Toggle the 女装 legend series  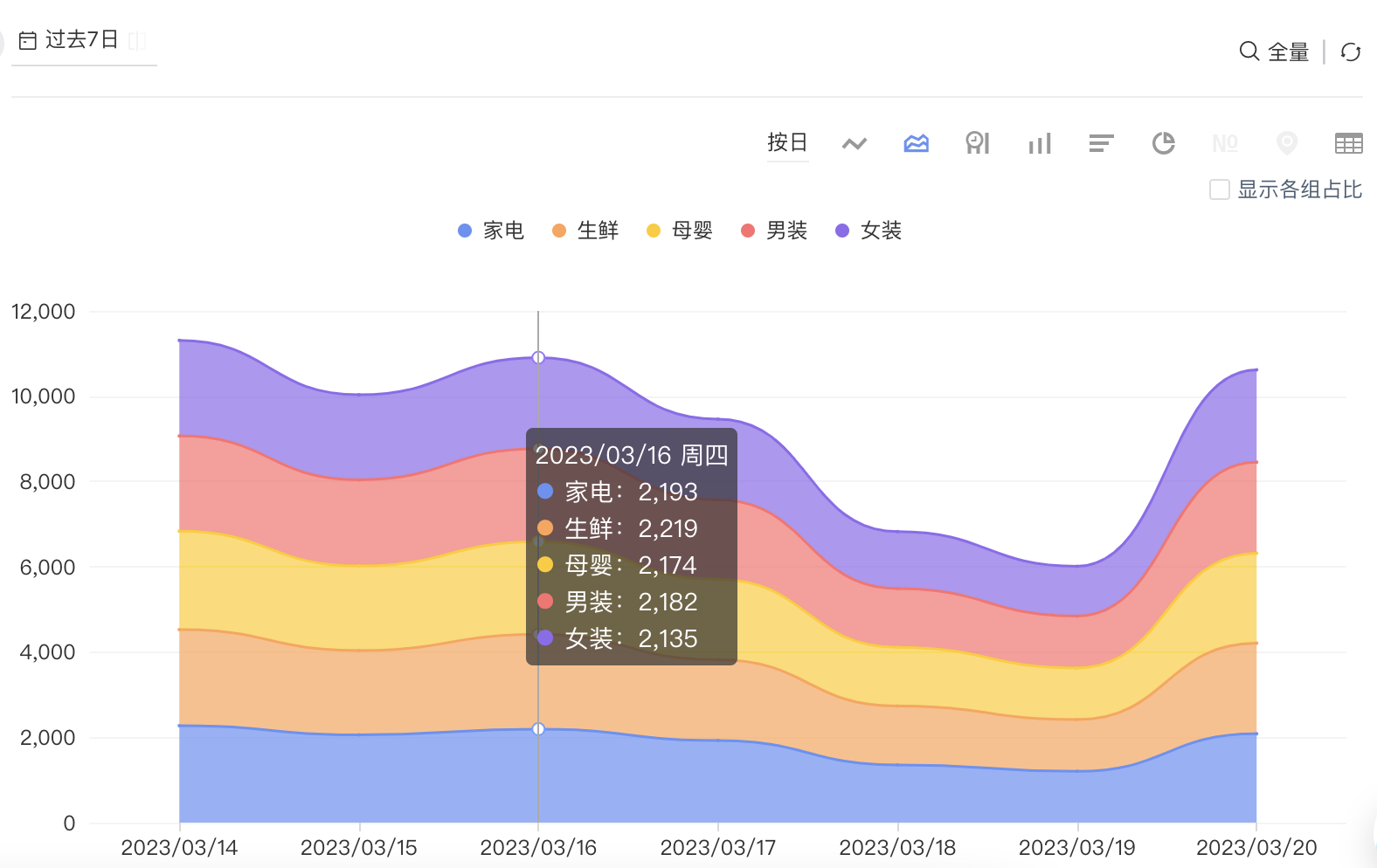pos(868,231)
